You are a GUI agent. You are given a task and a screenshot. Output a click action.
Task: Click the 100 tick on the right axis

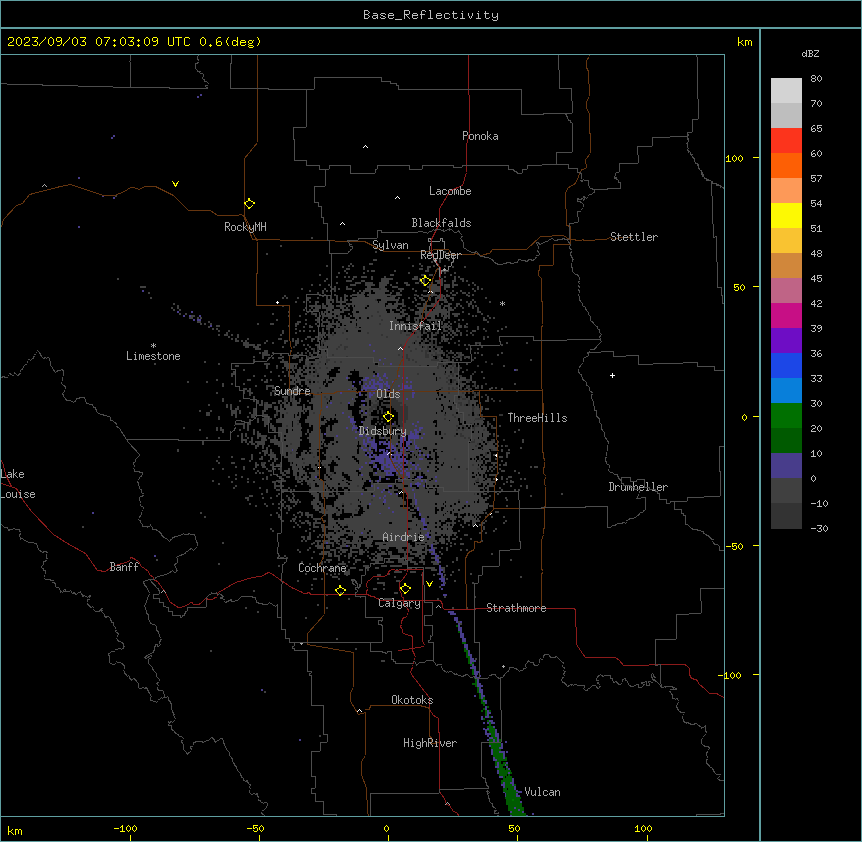734,158
